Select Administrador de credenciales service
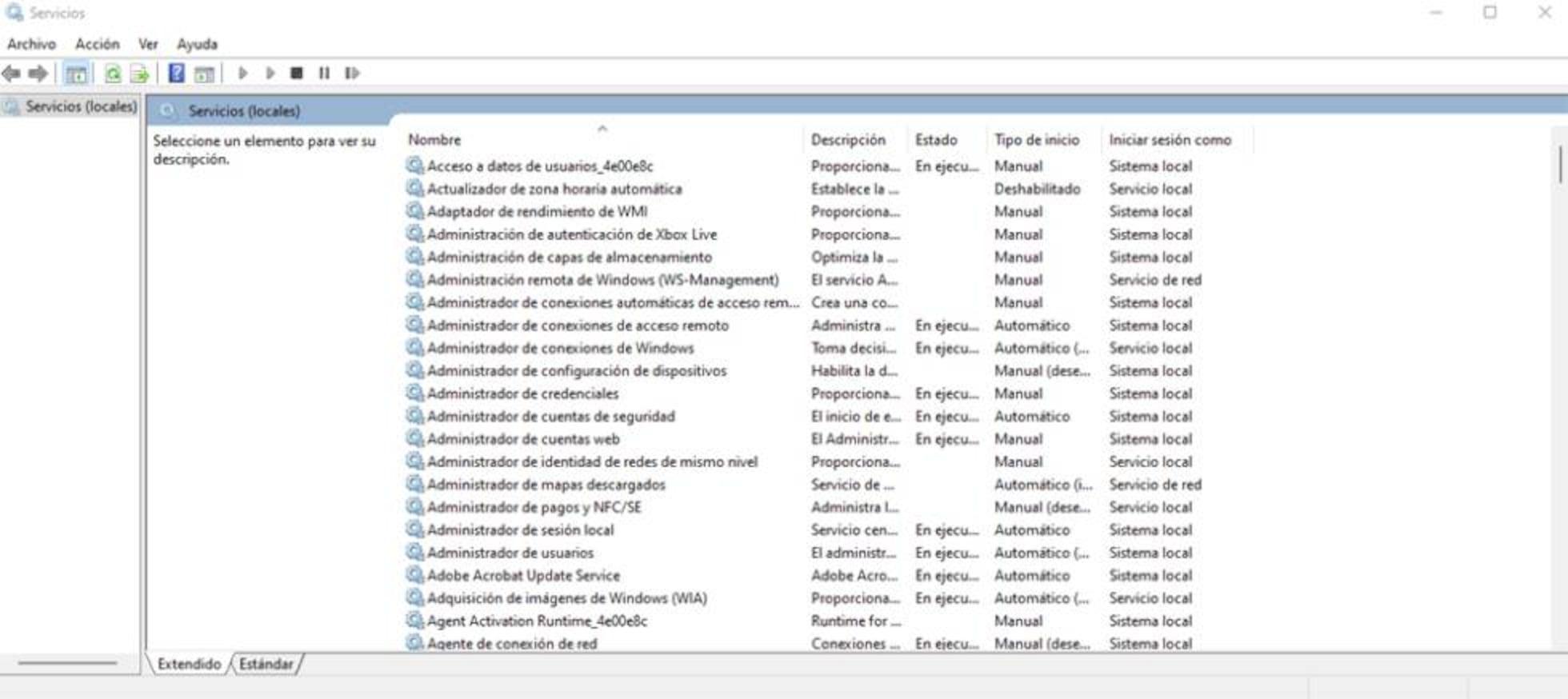Image resolution: width=1568 pixels, height=699 pixels. pos(522,393)
